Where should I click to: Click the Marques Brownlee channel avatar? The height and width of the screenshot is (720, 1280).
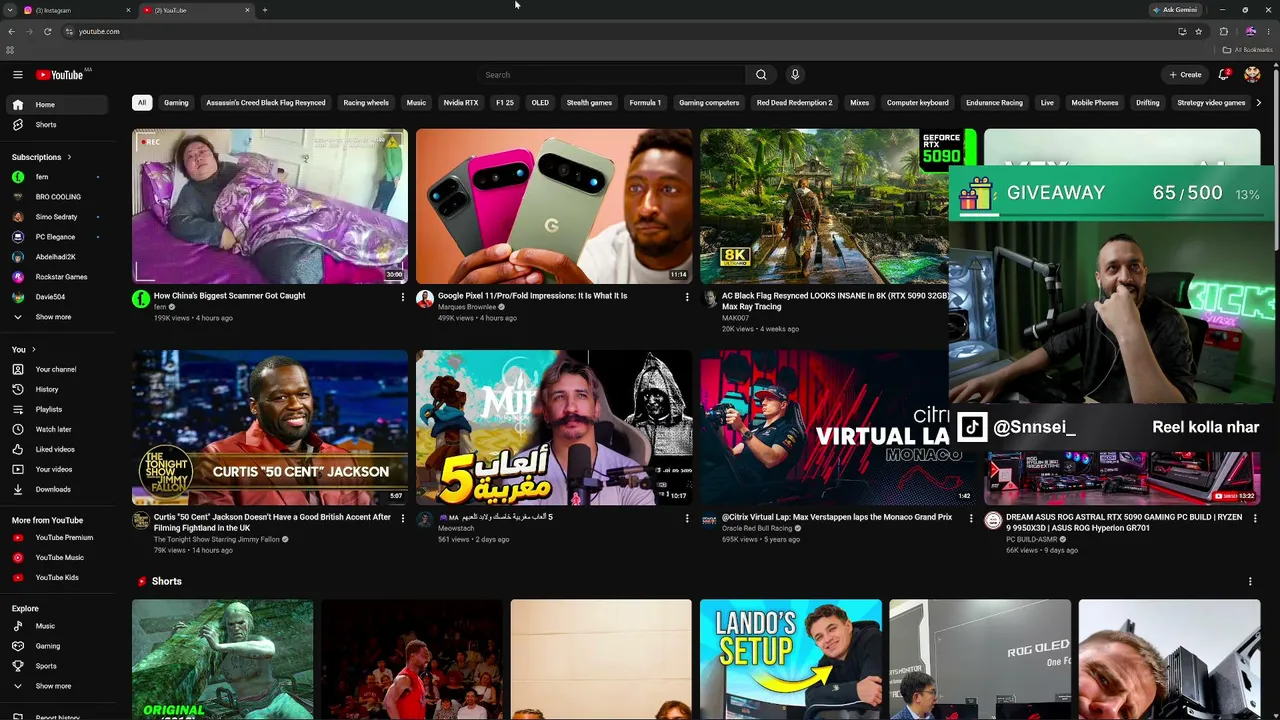(425, 299)
